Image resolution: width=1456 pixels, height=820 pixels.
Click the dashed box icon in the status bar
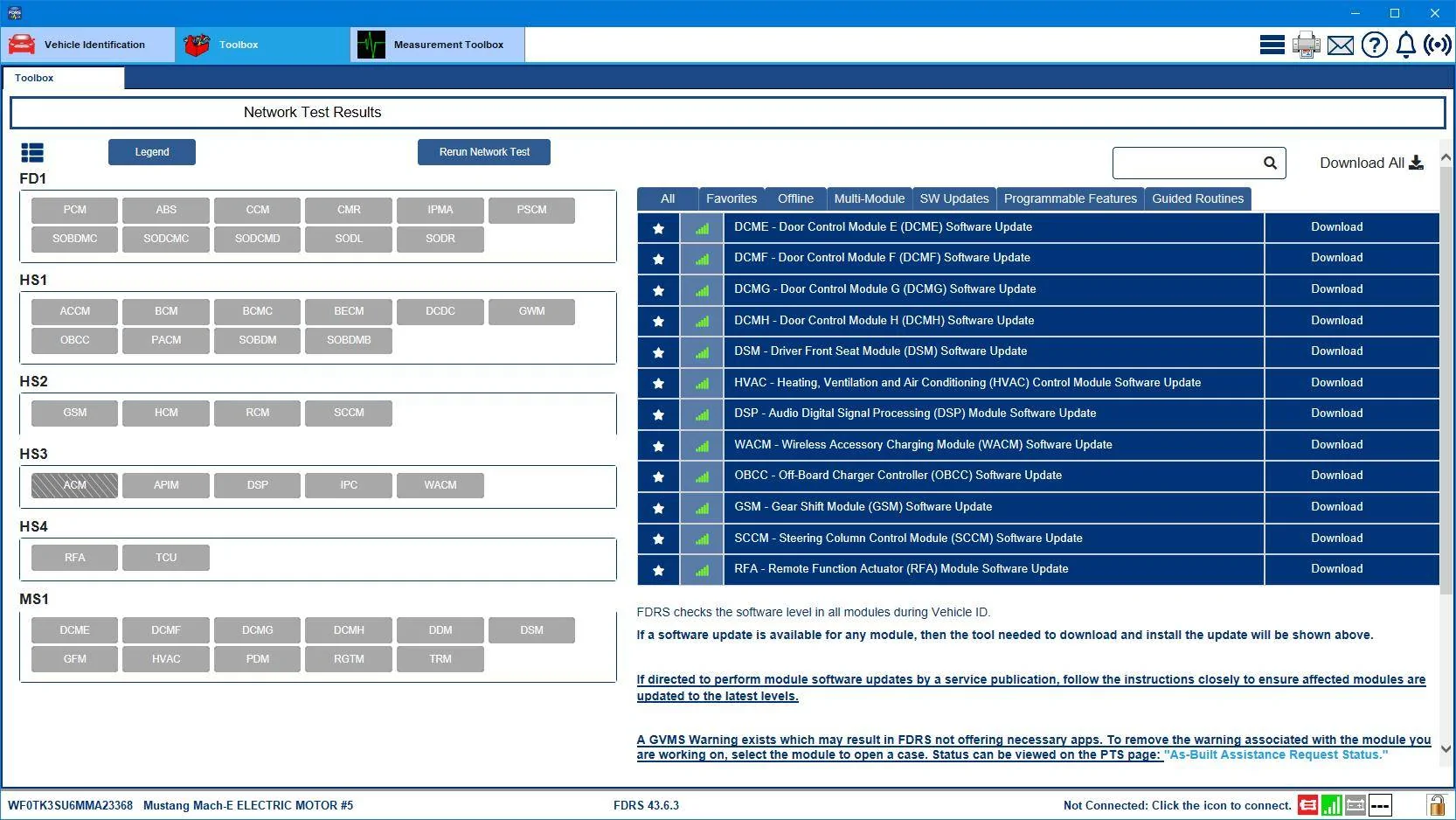(1380, 805)
